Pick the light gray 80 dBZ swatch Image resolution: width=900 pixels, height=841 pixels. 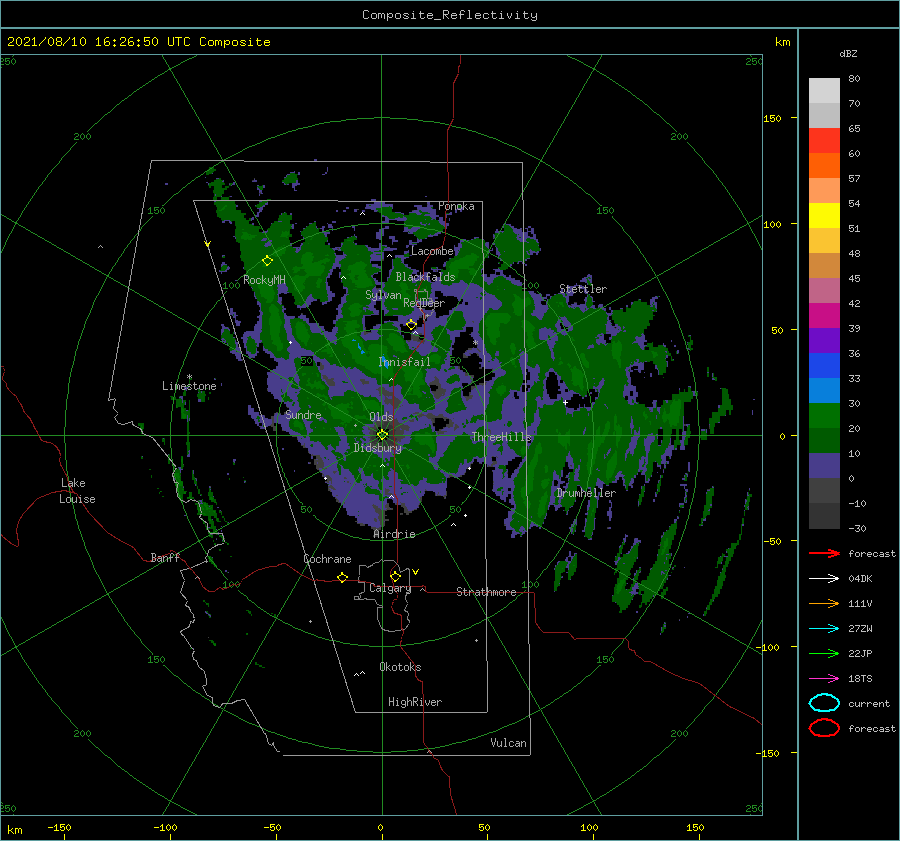coord(824,90)
